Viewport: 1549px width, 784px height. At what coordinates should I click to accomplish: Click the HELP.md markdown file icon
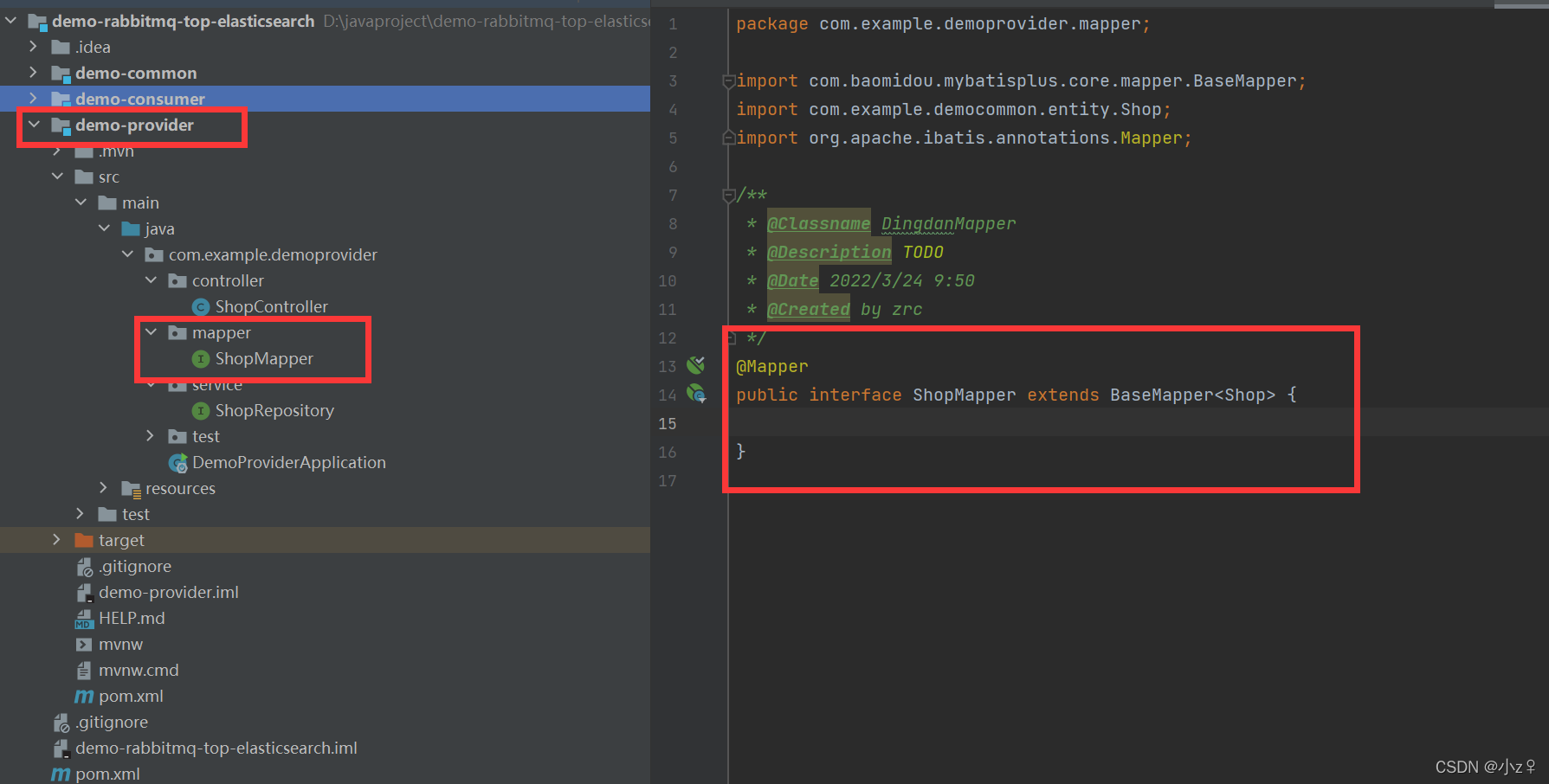point(84,618)
